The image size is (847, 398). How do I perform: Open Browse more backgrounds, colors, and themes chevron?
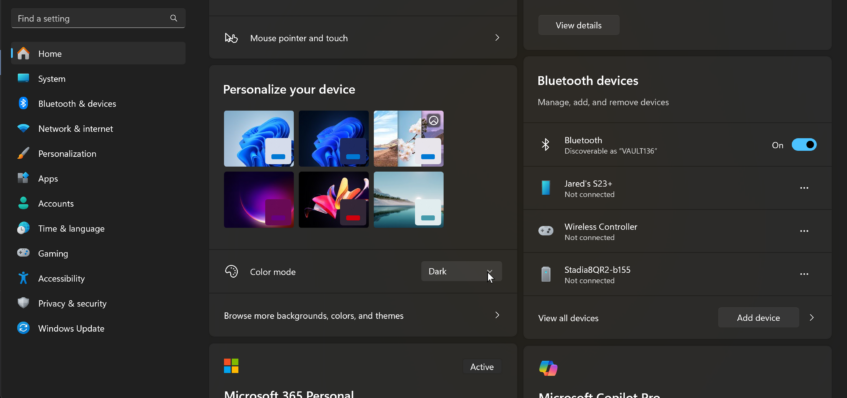497,315
